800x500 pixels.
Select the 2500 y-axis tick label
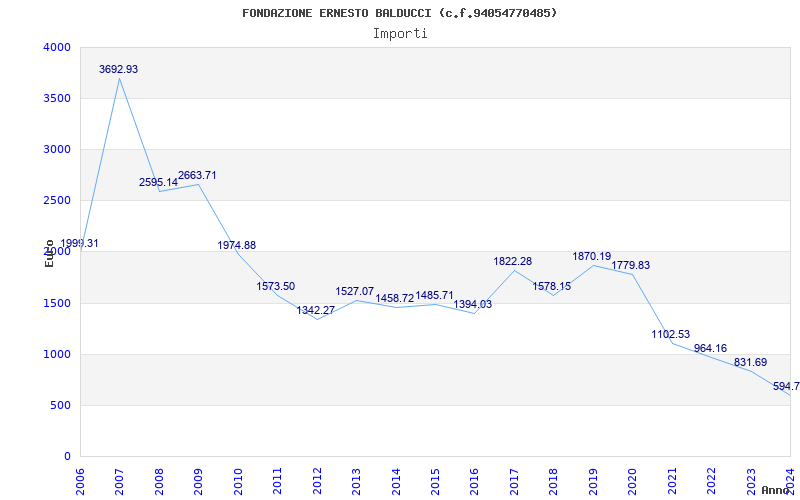(x=57, y=201)
